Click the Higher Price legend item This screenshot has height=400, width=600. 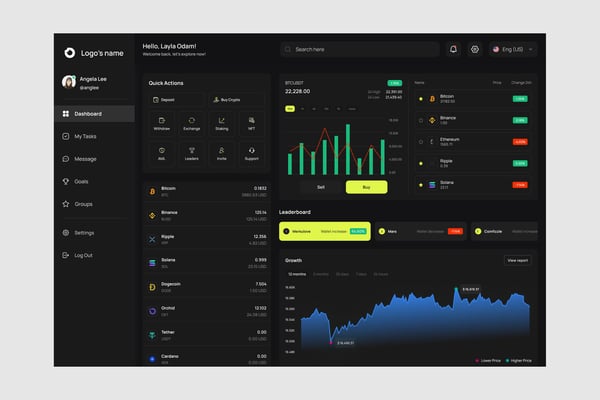tap(518, 361)
